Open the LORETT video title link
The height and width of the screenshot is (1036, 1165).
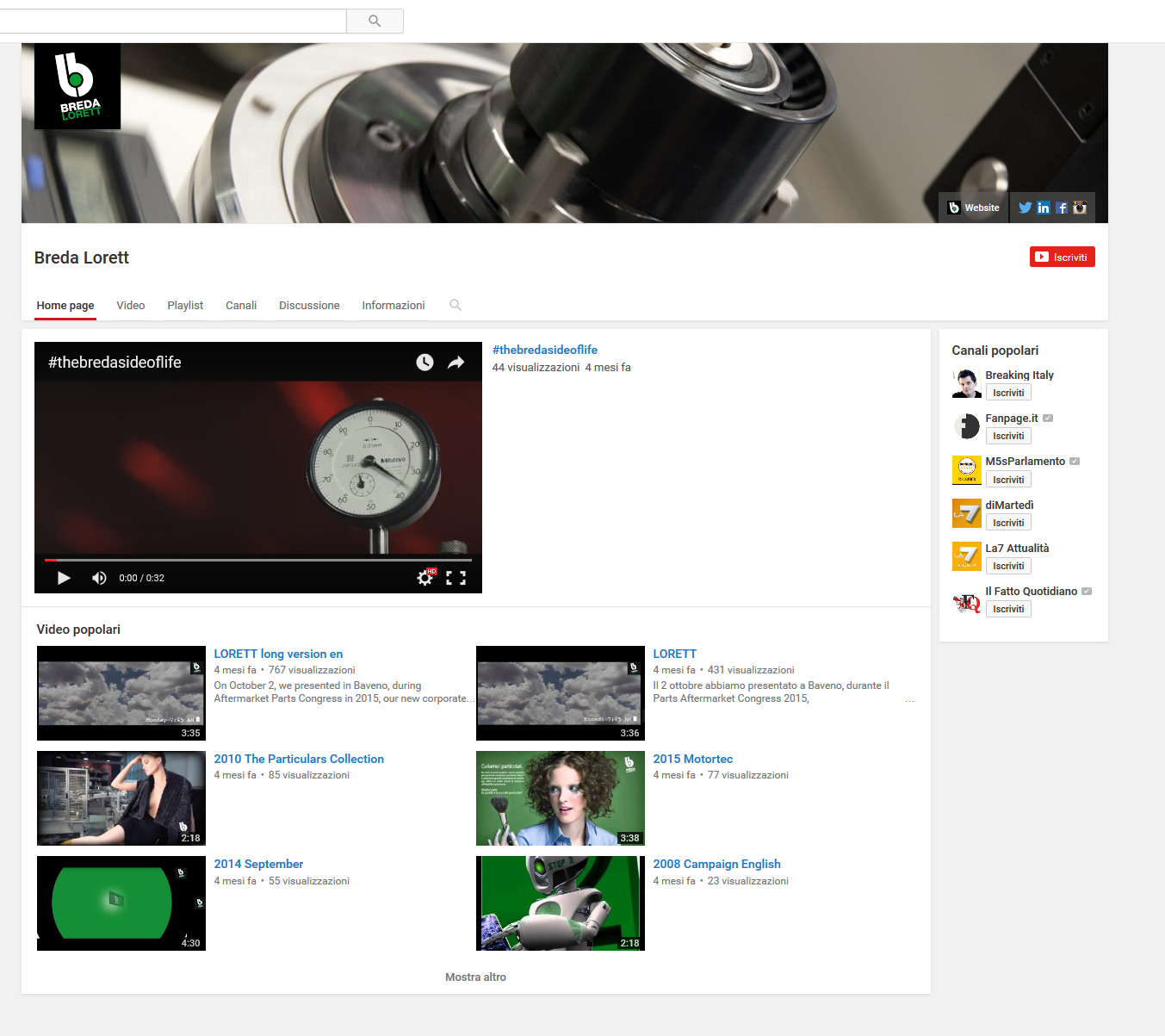(x=675, y=654)
